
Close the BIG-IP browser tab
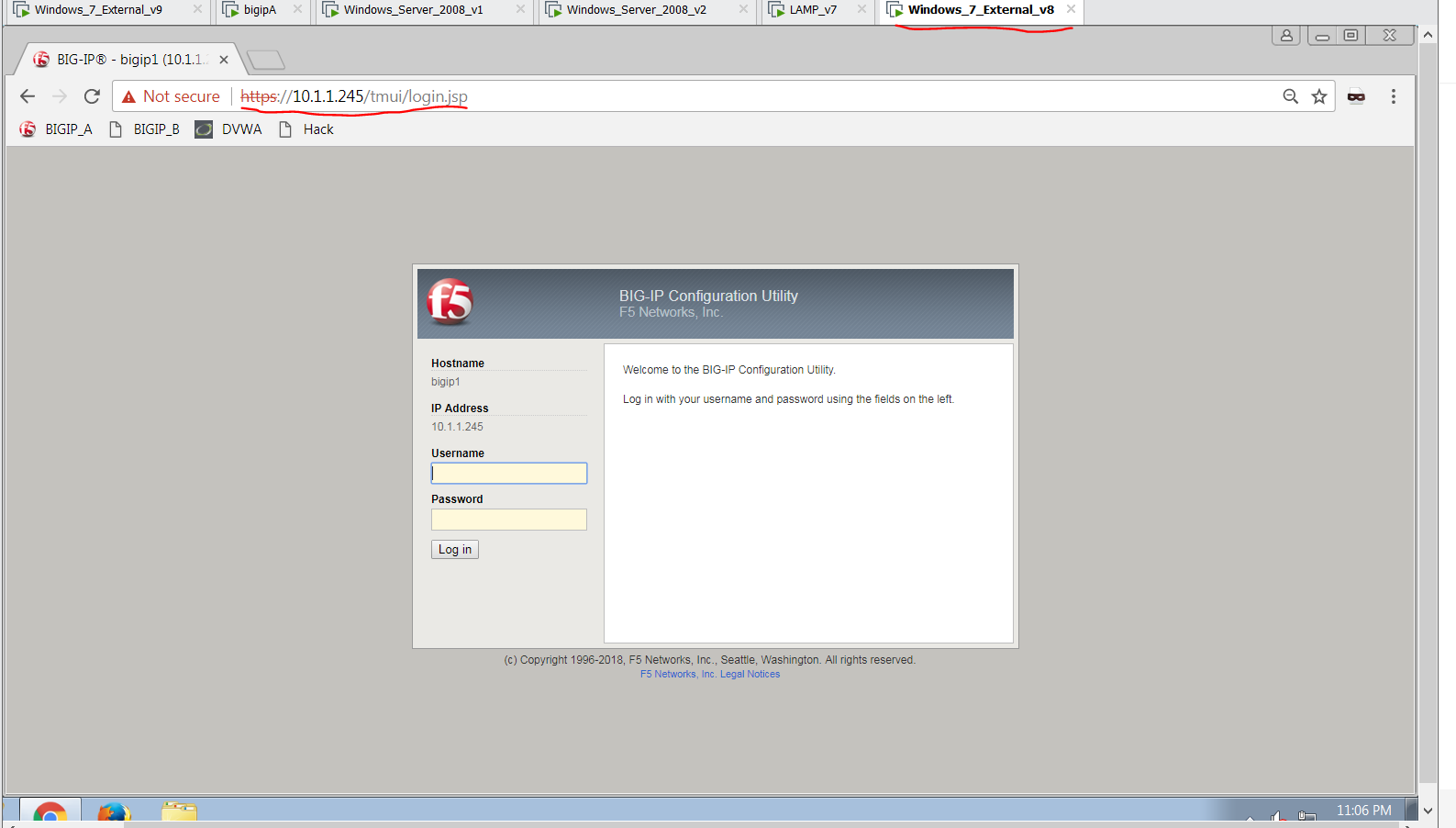tap(224, 60)
